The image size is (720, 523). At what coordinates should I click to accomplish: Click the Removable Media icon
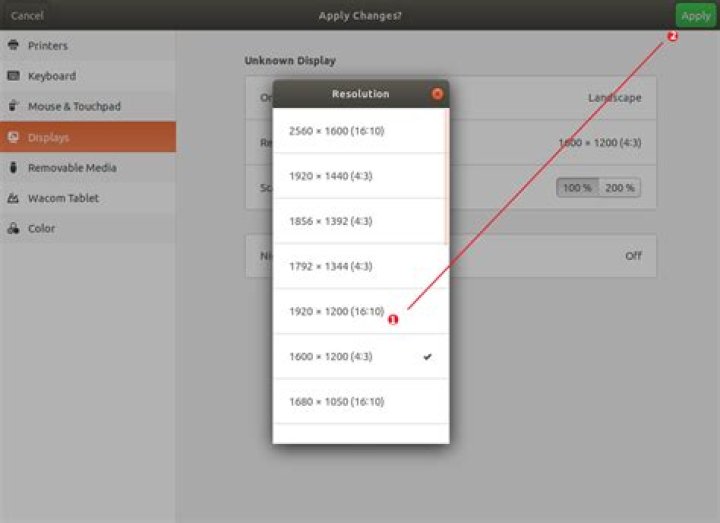click(13, 167)
